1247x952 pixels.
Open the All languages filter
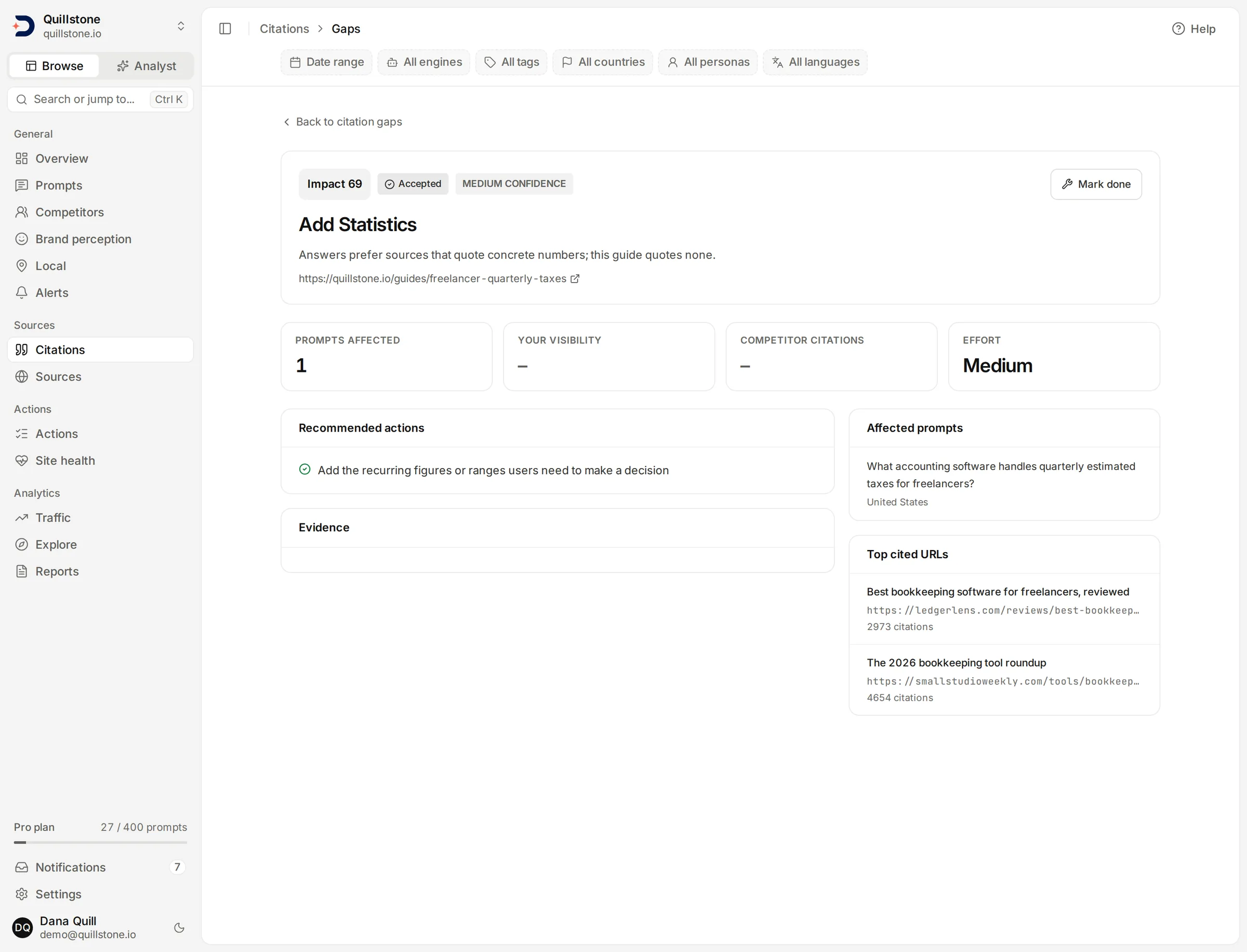coord(815,62)
